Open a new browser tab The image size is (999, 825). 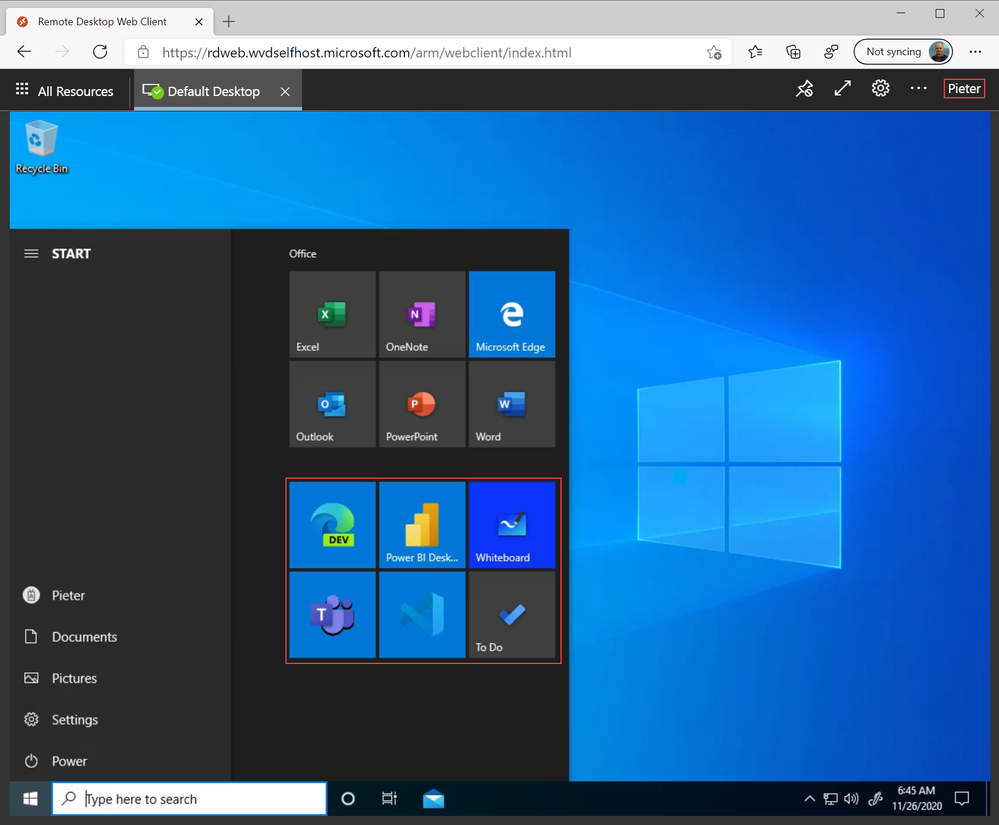click(x=229, y=22)
